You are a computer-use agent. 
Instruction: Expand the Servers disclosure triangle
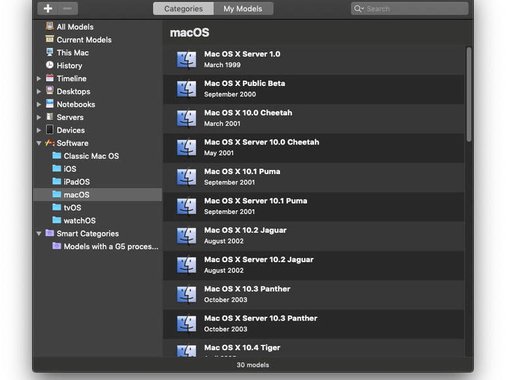pos(39,117)
